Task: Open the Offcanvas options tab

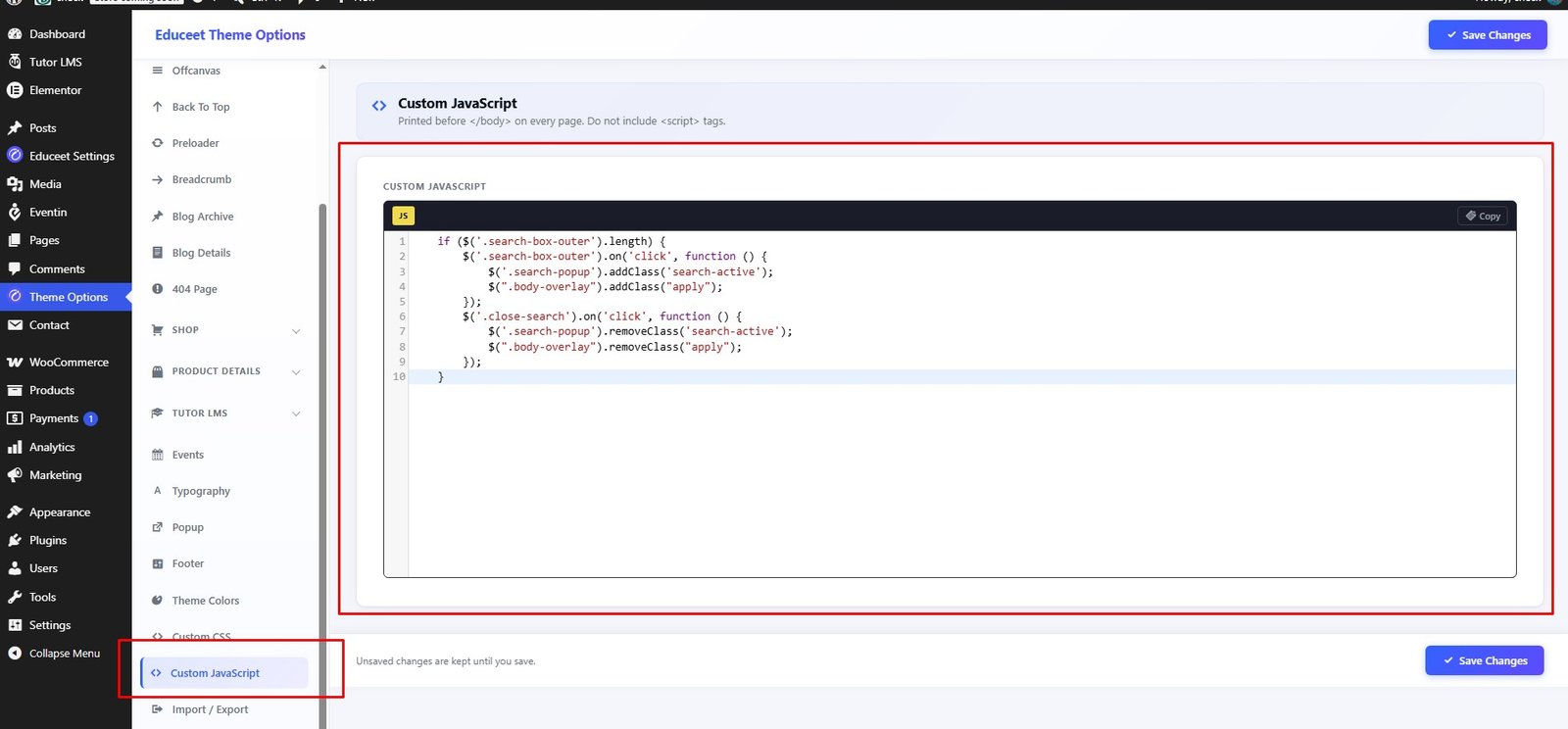Action: point(225,71)
